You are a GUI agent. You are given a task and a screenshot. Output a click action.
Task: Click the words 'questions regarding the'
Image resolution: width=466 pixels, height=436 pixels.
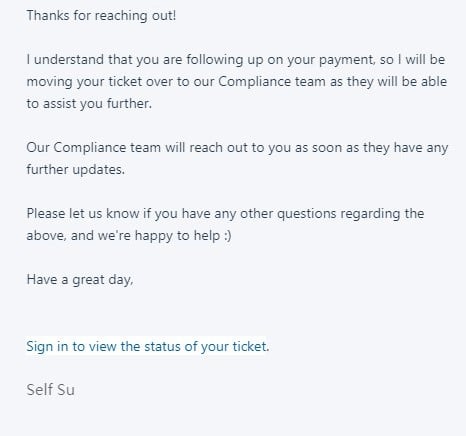350,214
